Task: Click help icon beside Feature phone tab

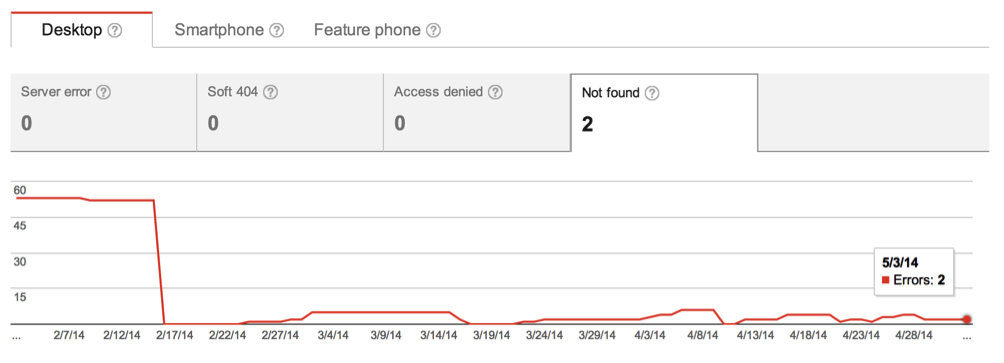Action: click(433, 31)
